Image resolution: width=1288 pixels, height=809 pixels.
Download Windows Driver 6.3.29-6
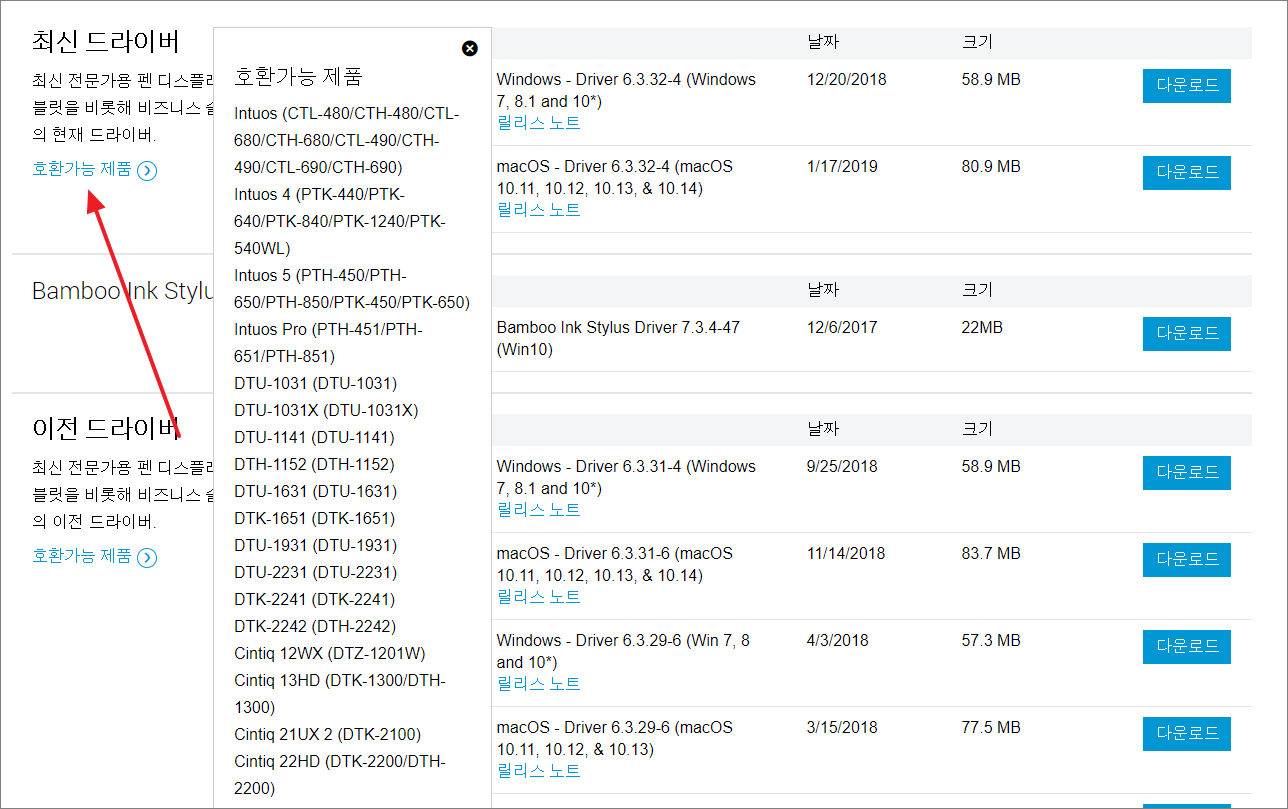pyautogui.click(x=1187, y=647)
